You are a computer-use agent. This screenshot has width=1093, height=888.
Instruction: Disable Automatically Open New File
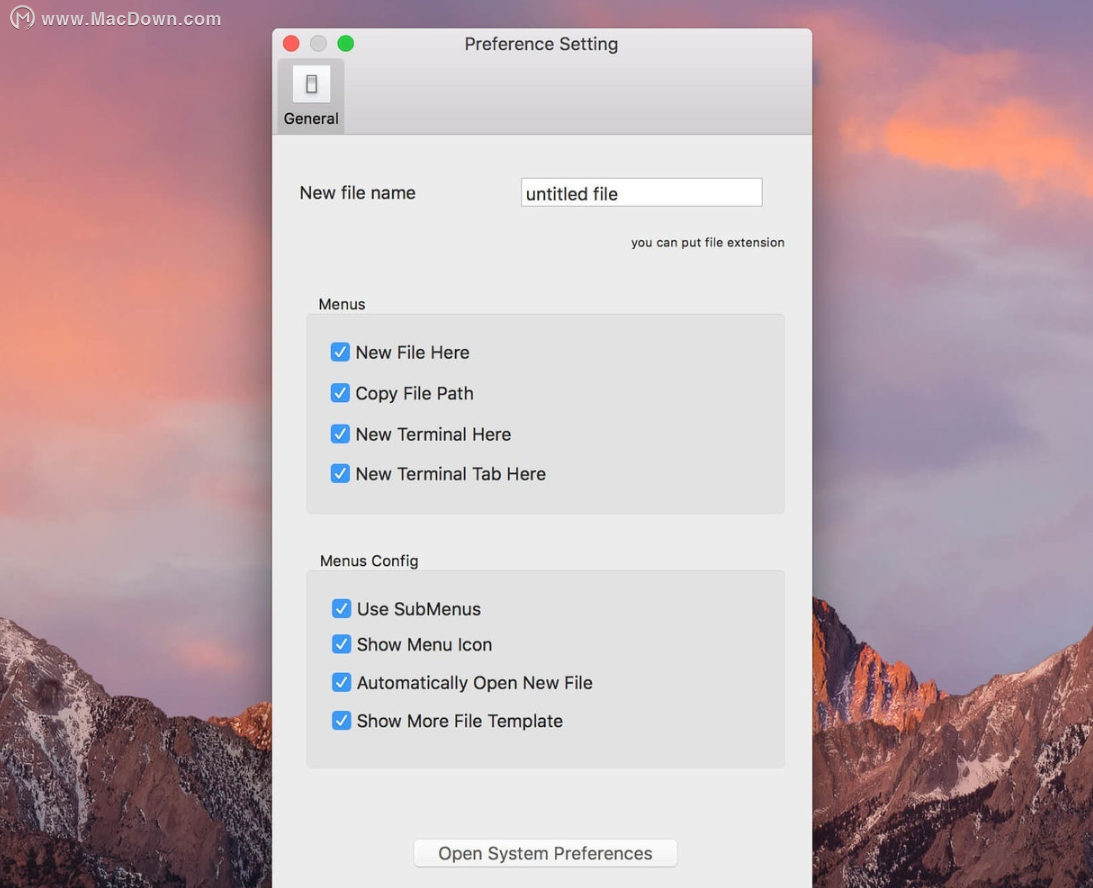click(x=342, y=682)
